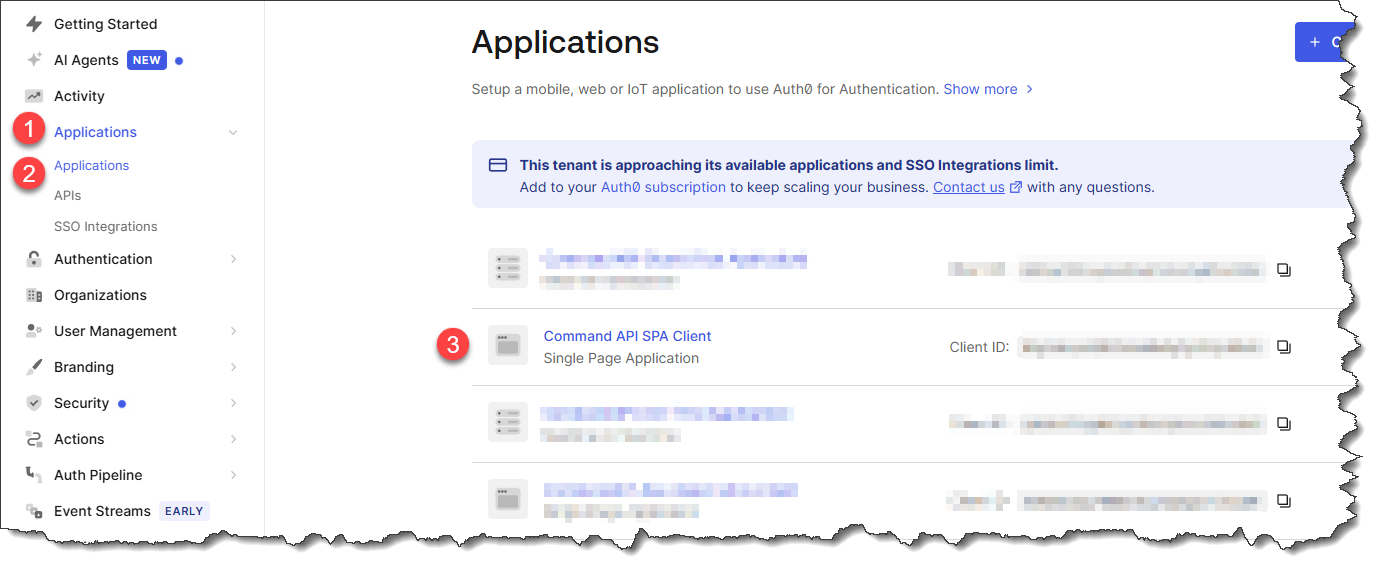
Task: Click the User Management people icon
Action: [34, 331]
